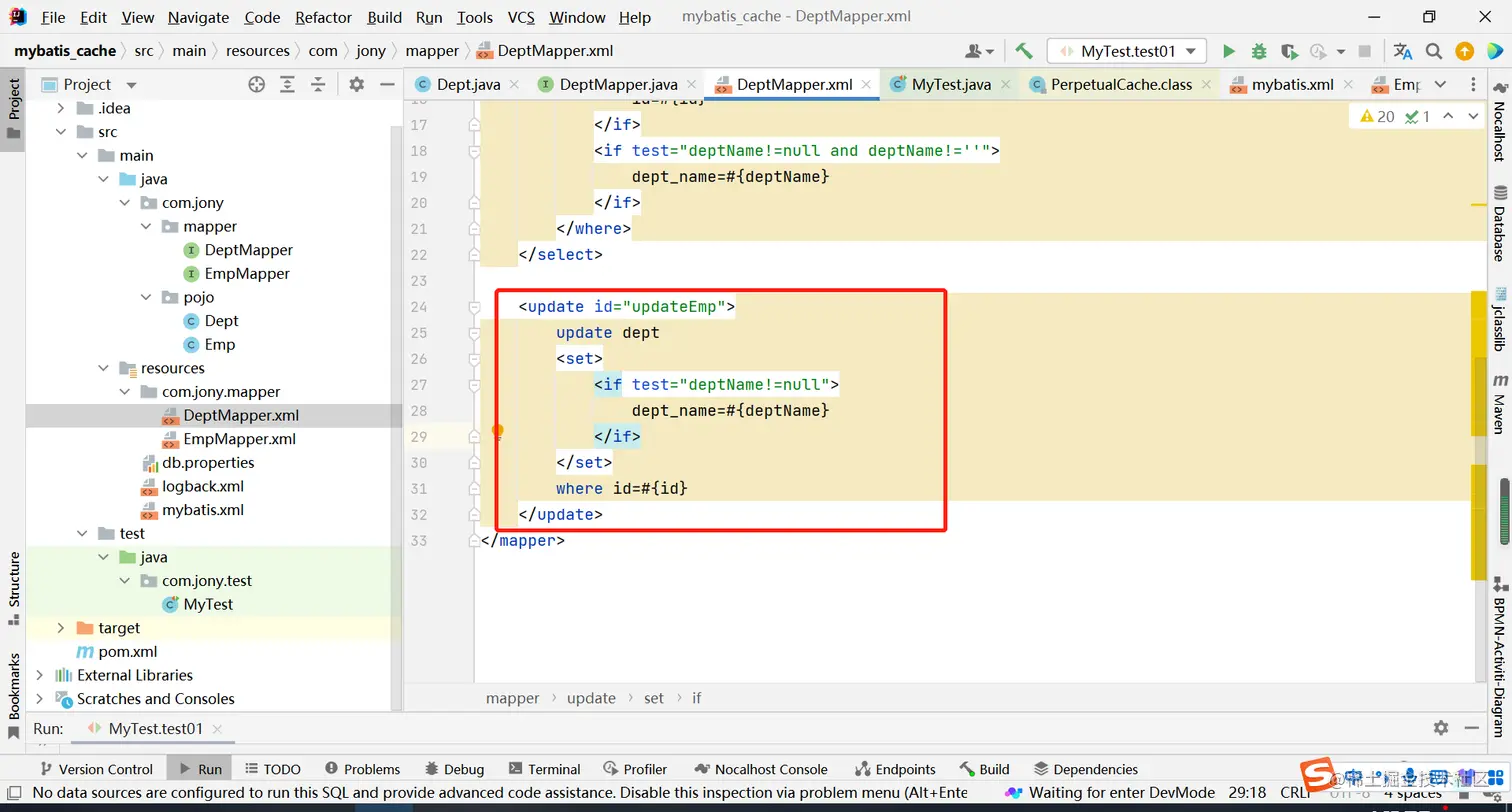Select opened file in Project panel (target icon)

(257, 85)
